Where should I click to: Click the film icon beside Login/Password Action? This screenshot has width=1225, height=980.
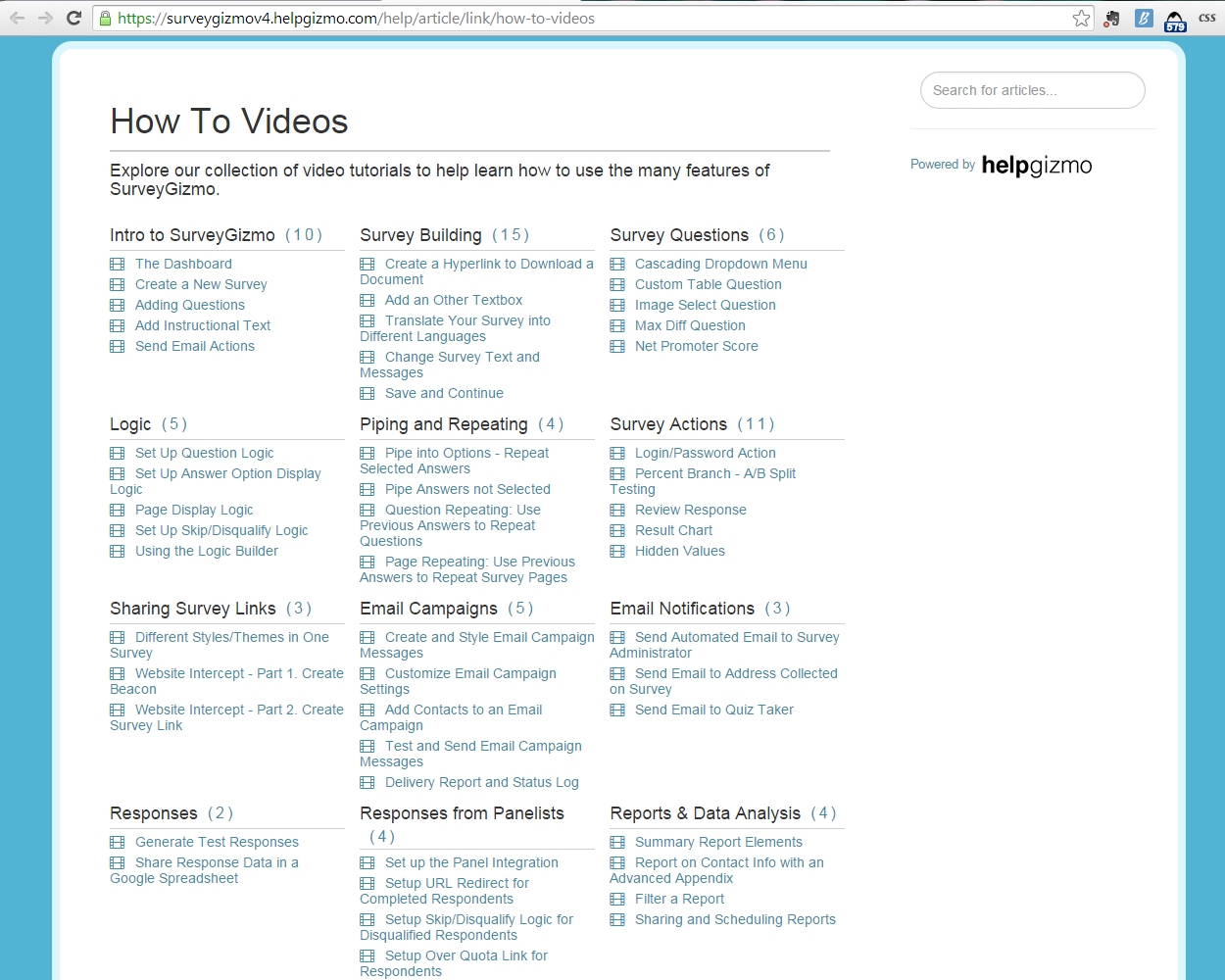tap(616, 453)
